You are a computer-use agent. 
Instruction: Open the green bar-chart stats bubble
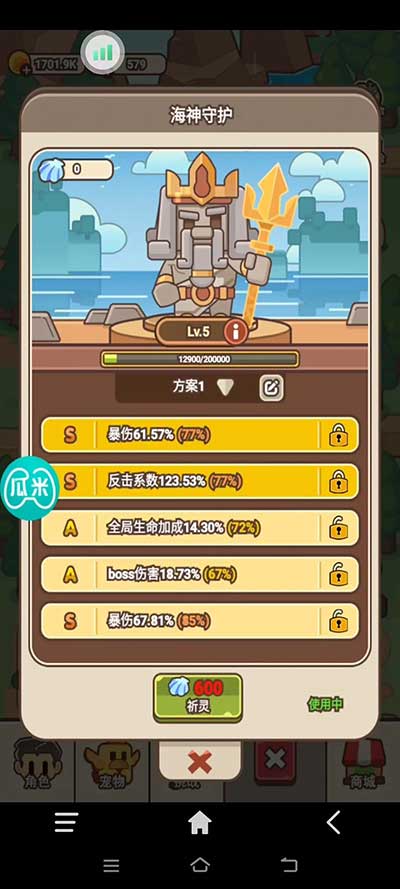coord(103,53)
